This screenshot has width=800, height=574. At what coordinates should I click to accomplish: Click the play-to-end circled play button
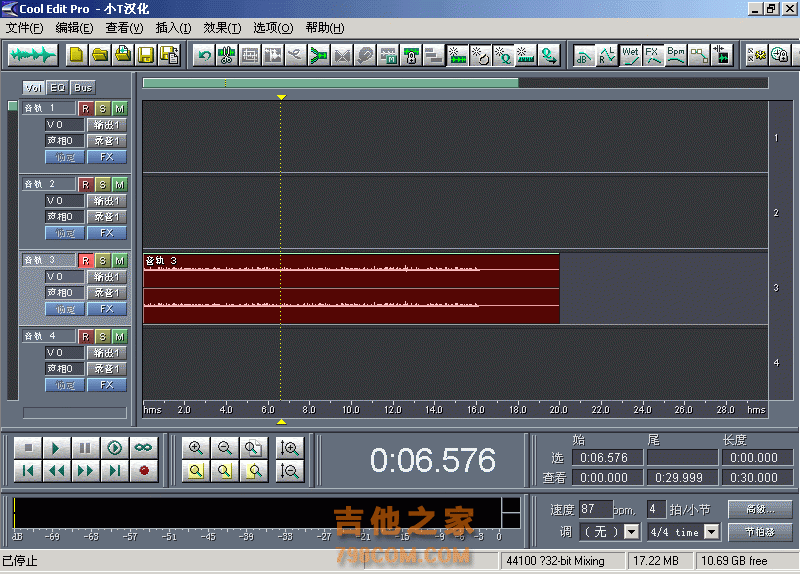(114, 448)
